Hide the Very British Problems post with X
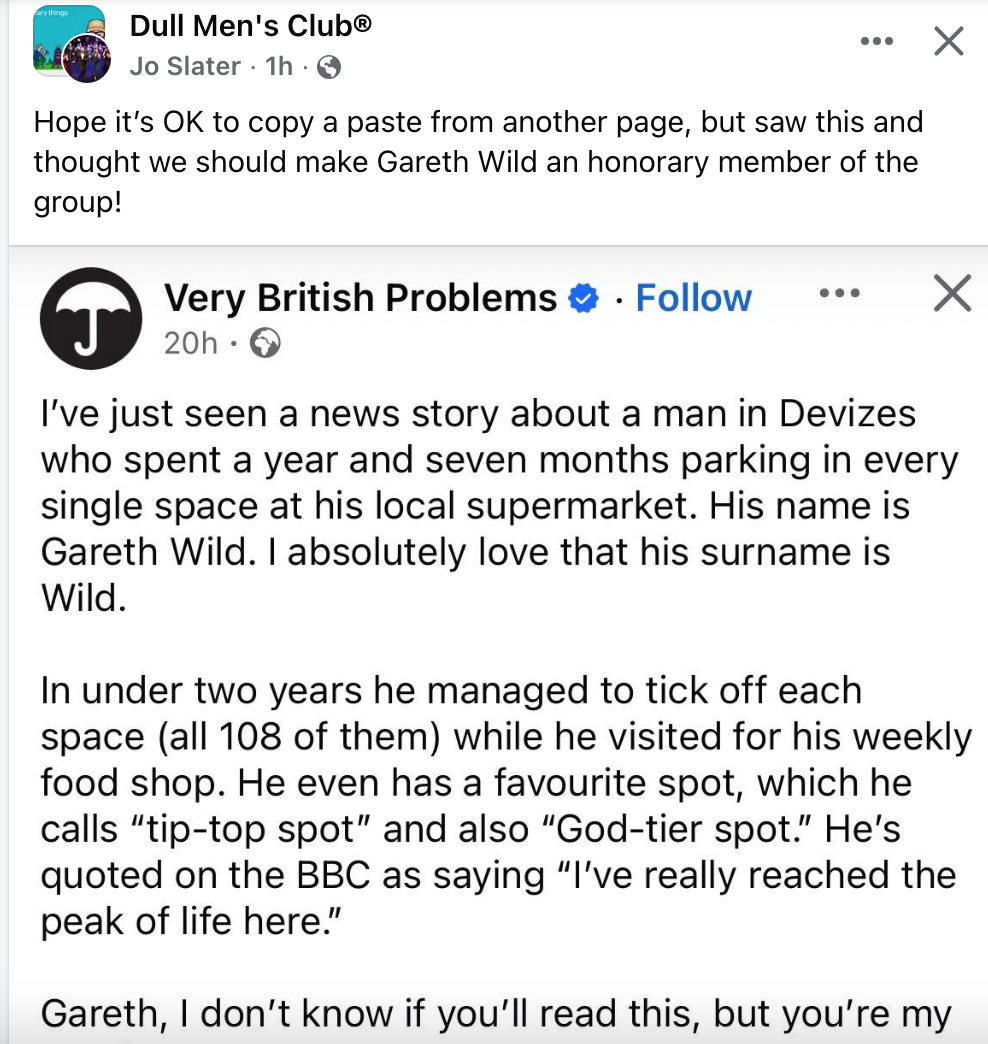 tap(951, 294)
